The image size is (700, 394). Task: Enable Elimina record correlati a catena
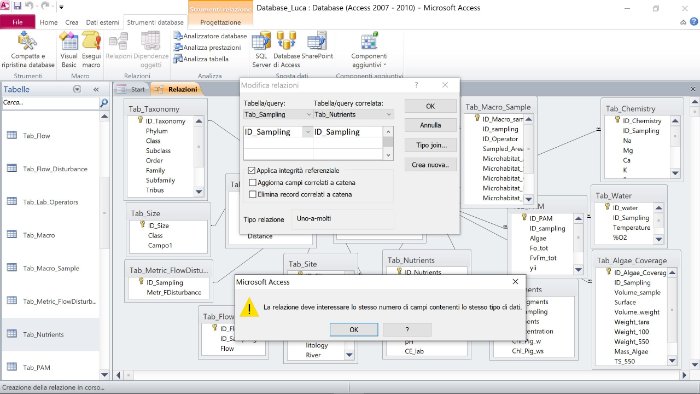(x=253, y=195)
